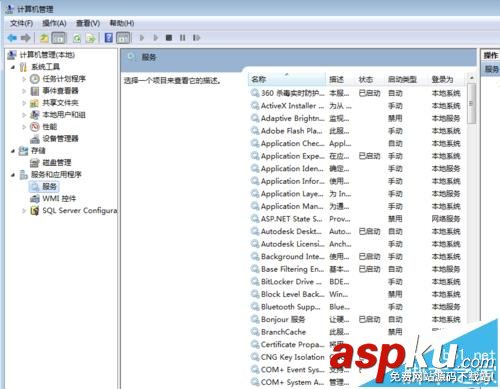Select the 本地用户和组 tree icon
500x389 pixels.
click(x=35, y=115)
